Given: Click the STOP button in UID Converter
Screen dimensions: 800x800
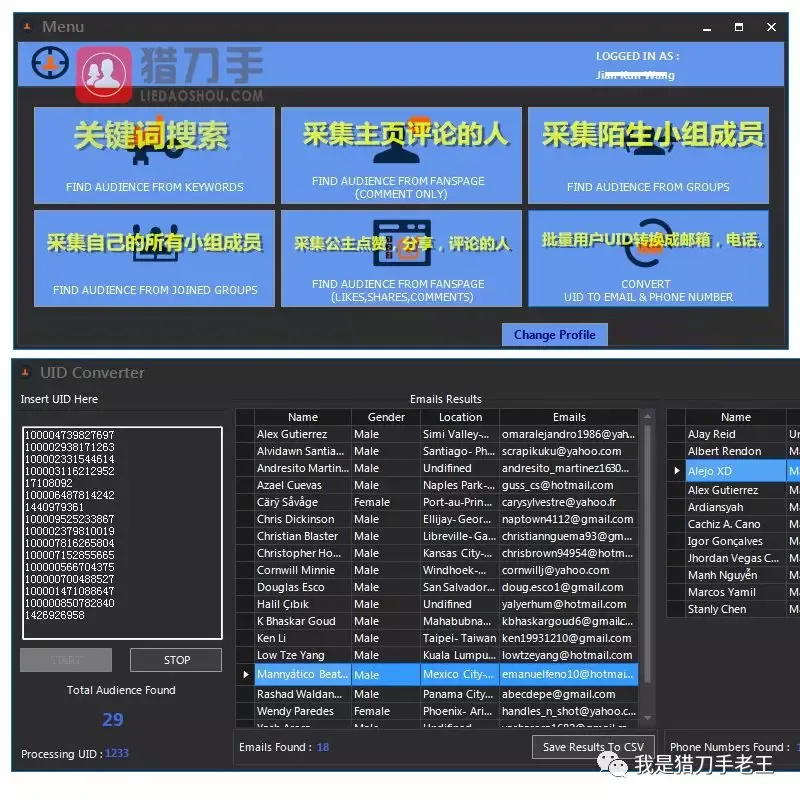Looking at the screenshot, I should 176,660.
